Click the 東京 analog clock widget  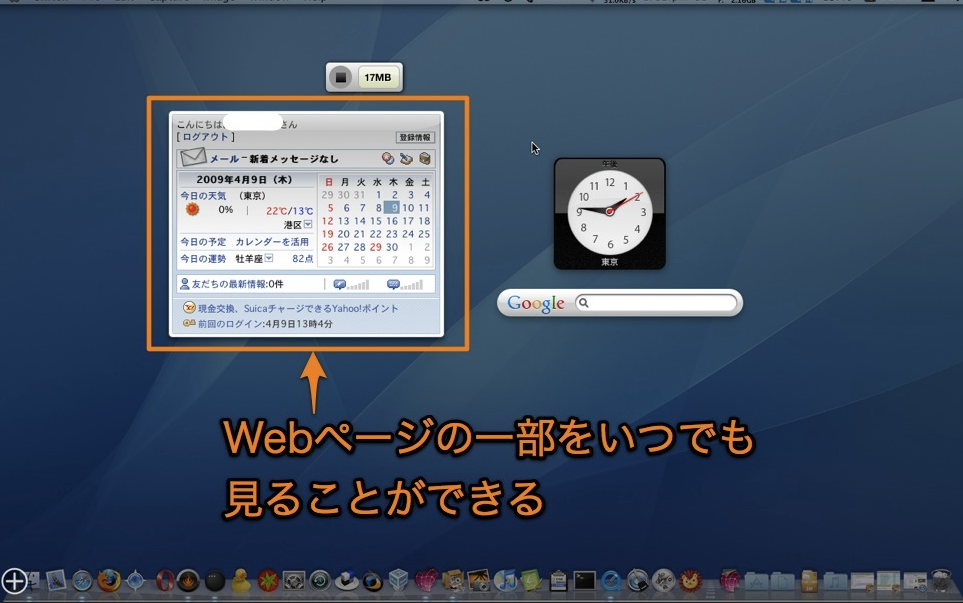(610, 214)
